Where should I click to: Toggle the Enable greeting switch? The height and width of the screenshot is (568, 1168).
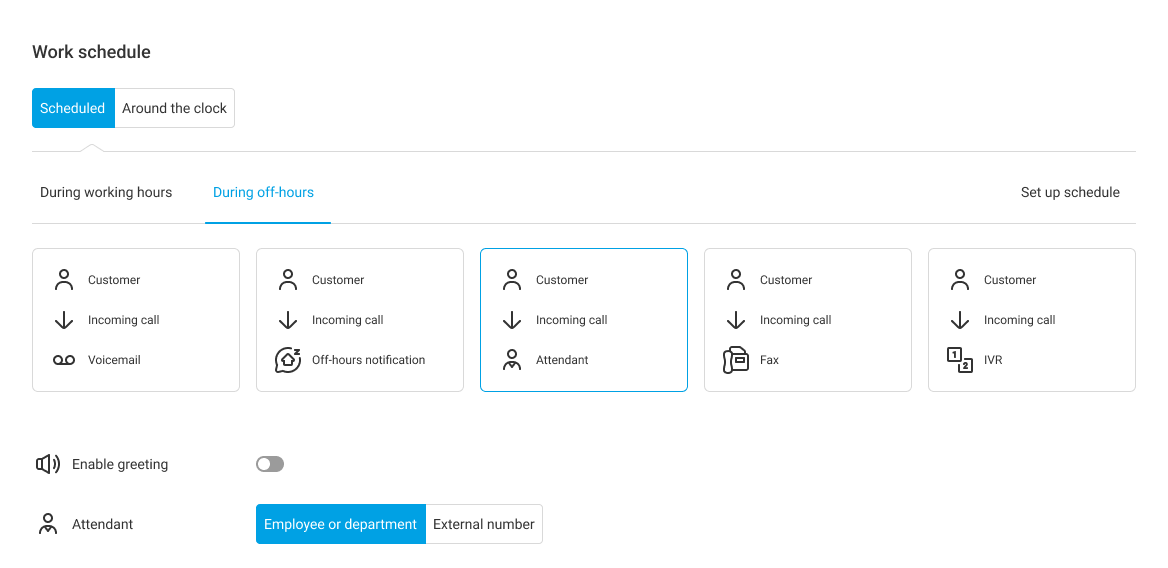[270, 464]
